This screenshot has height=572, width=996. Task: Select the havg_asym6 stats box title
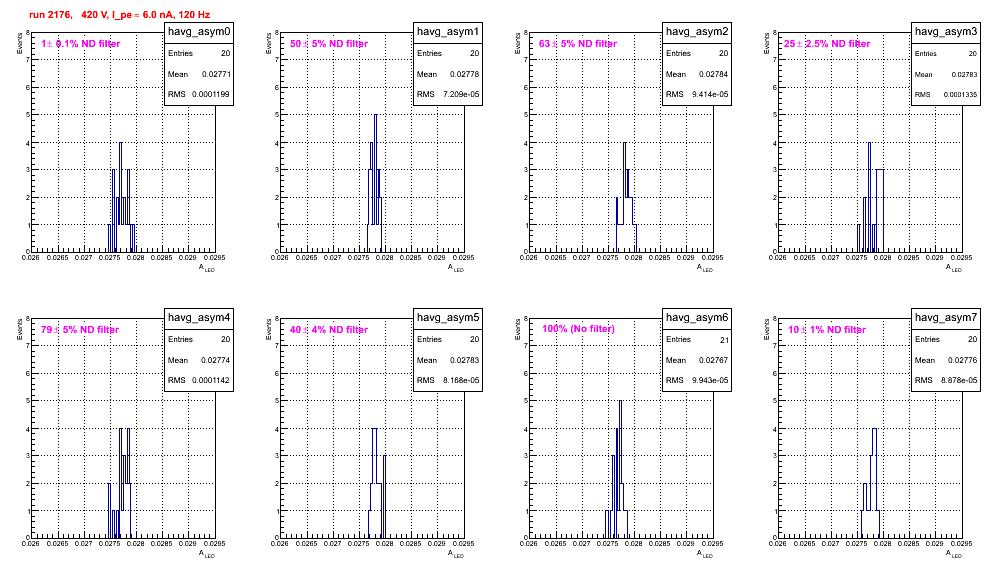pos(697,317)
